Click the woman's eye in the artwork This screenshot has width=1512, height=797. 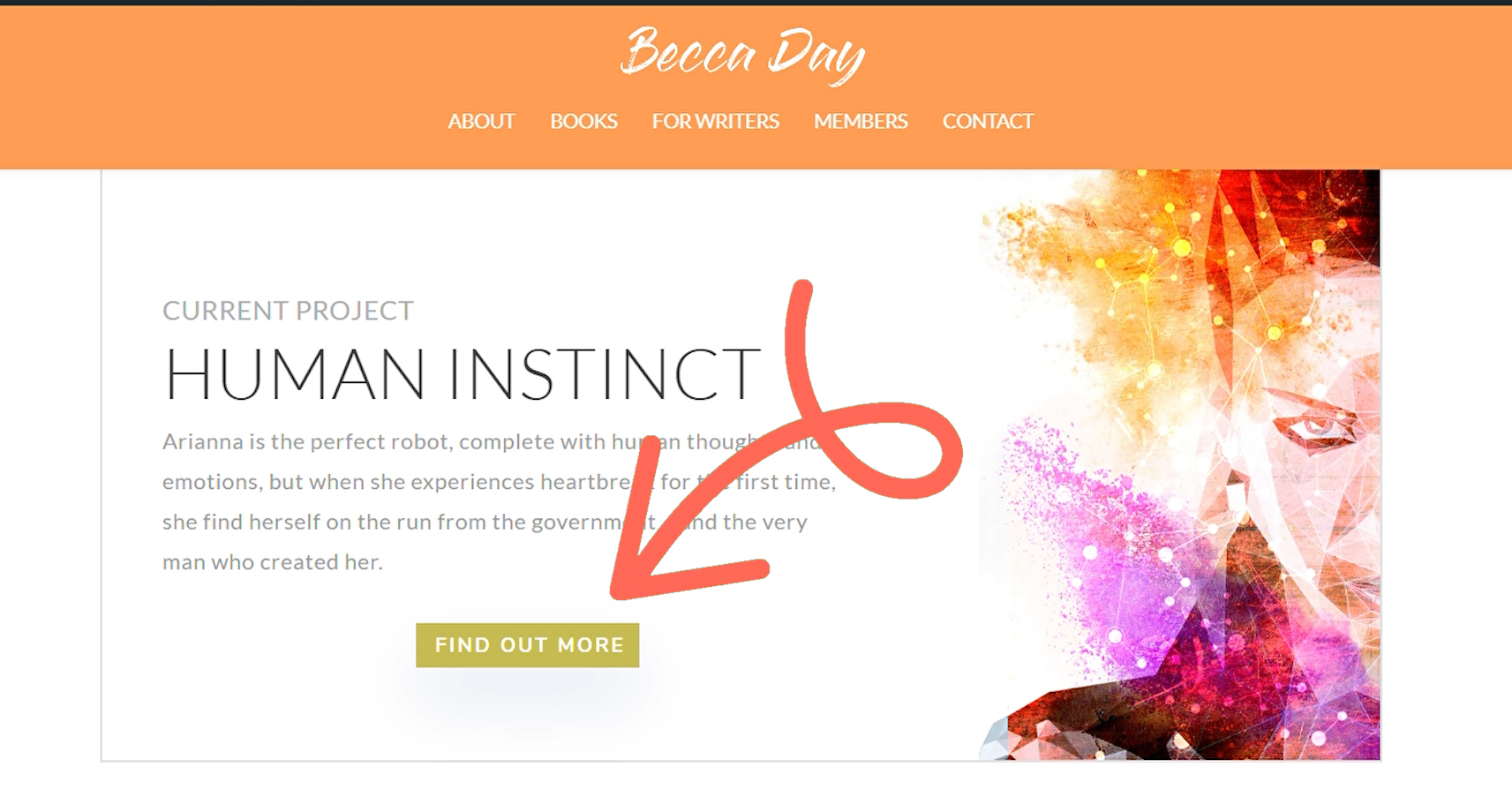tap(1316, 429)
